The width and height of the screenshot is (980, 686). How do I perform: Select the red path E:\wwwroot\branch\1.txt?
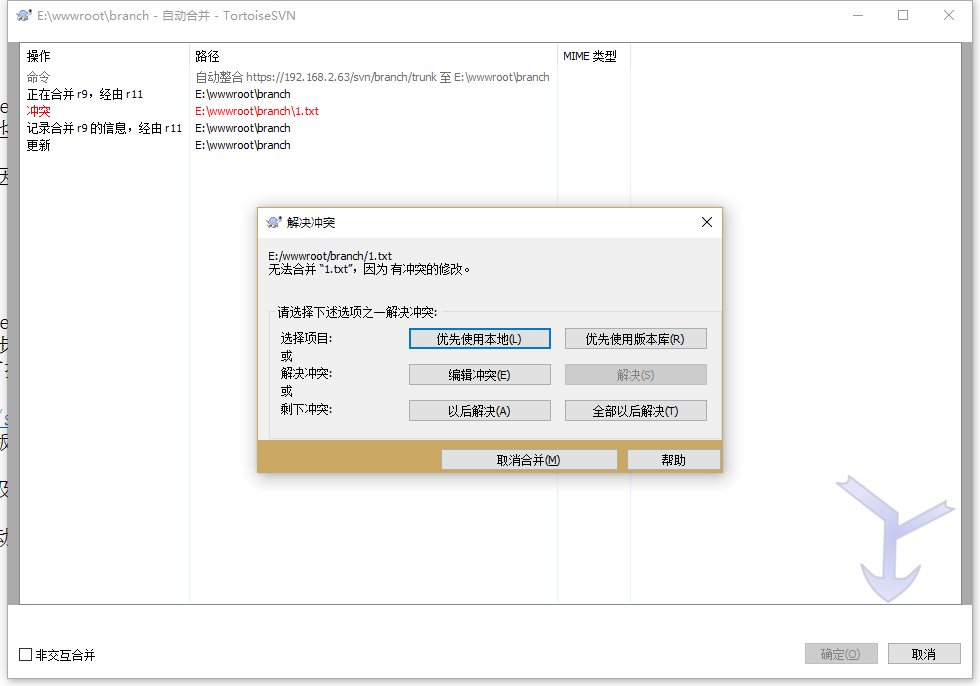click(257, 111)
